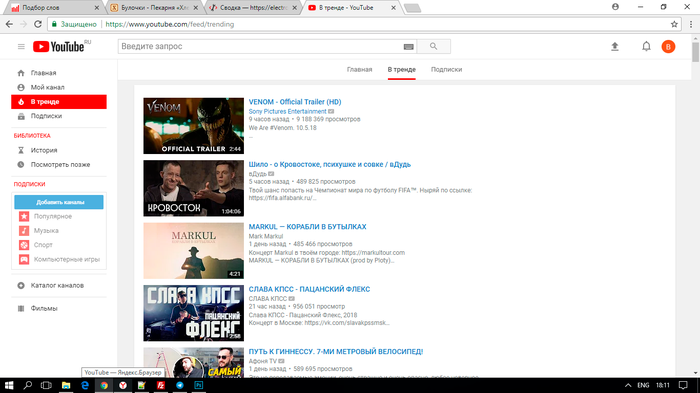Screen dimensions: 700x393
Task: Bookmark page with star icon
Action: [674, 24]
